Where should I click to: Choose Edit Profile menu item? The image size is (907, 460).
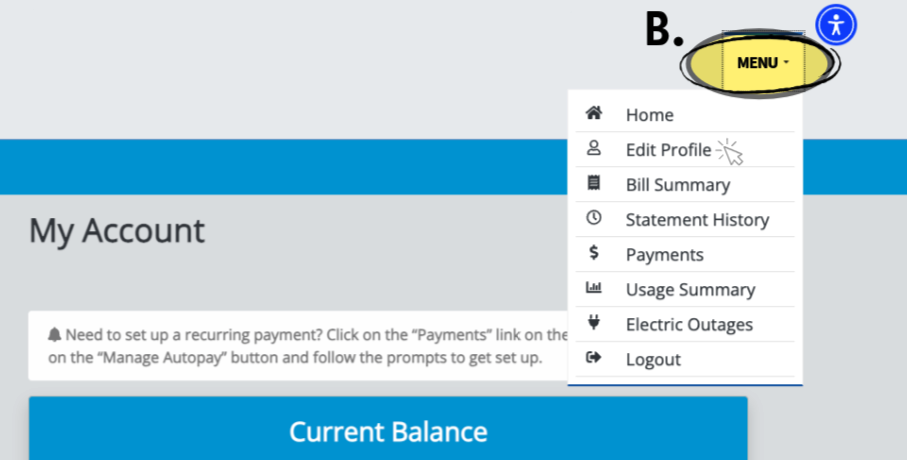(668, 150)
